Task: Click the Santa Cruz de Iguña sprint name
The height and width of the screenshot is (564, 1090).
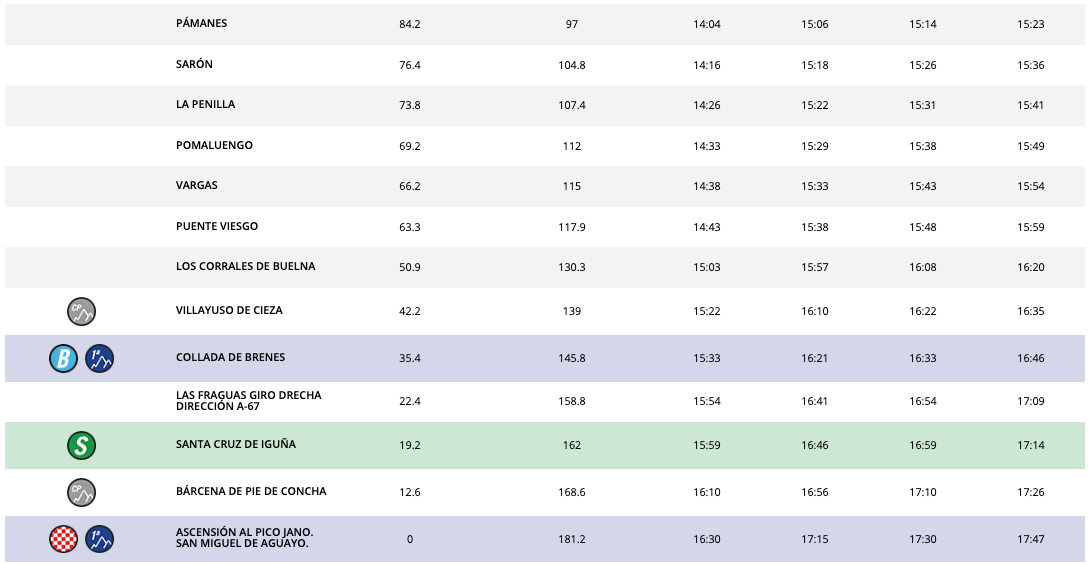Action: [x=235, y=445]
